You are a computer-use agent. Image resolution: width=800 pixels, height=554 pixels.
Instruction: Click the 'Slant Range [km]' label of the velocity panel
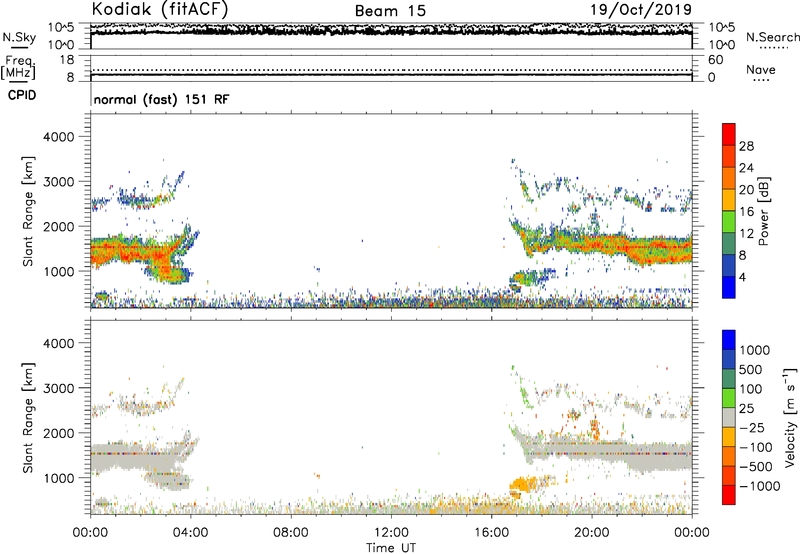(x=28, y=417)
